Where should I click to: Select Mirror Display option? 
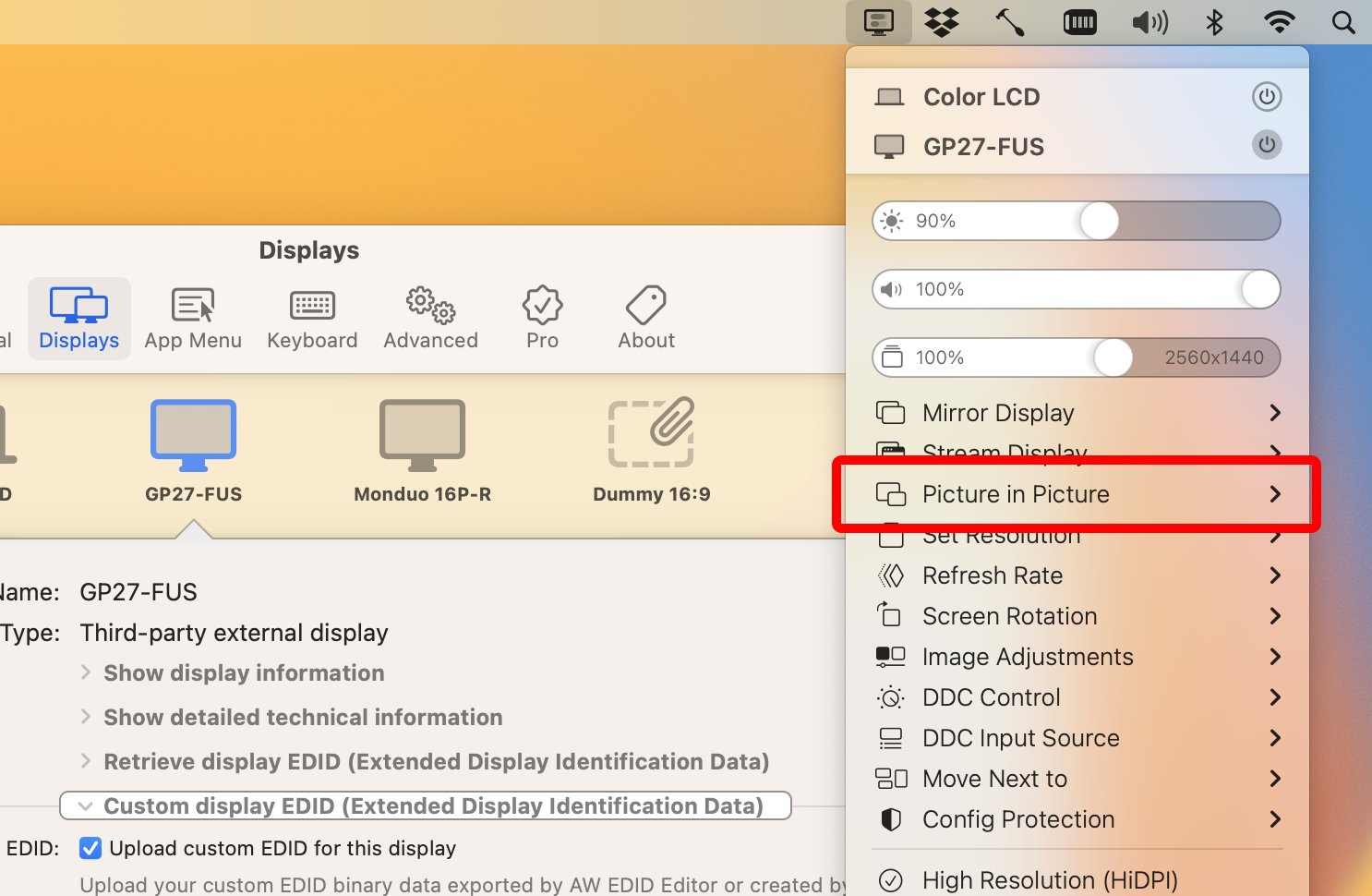[x=997, y=413]
